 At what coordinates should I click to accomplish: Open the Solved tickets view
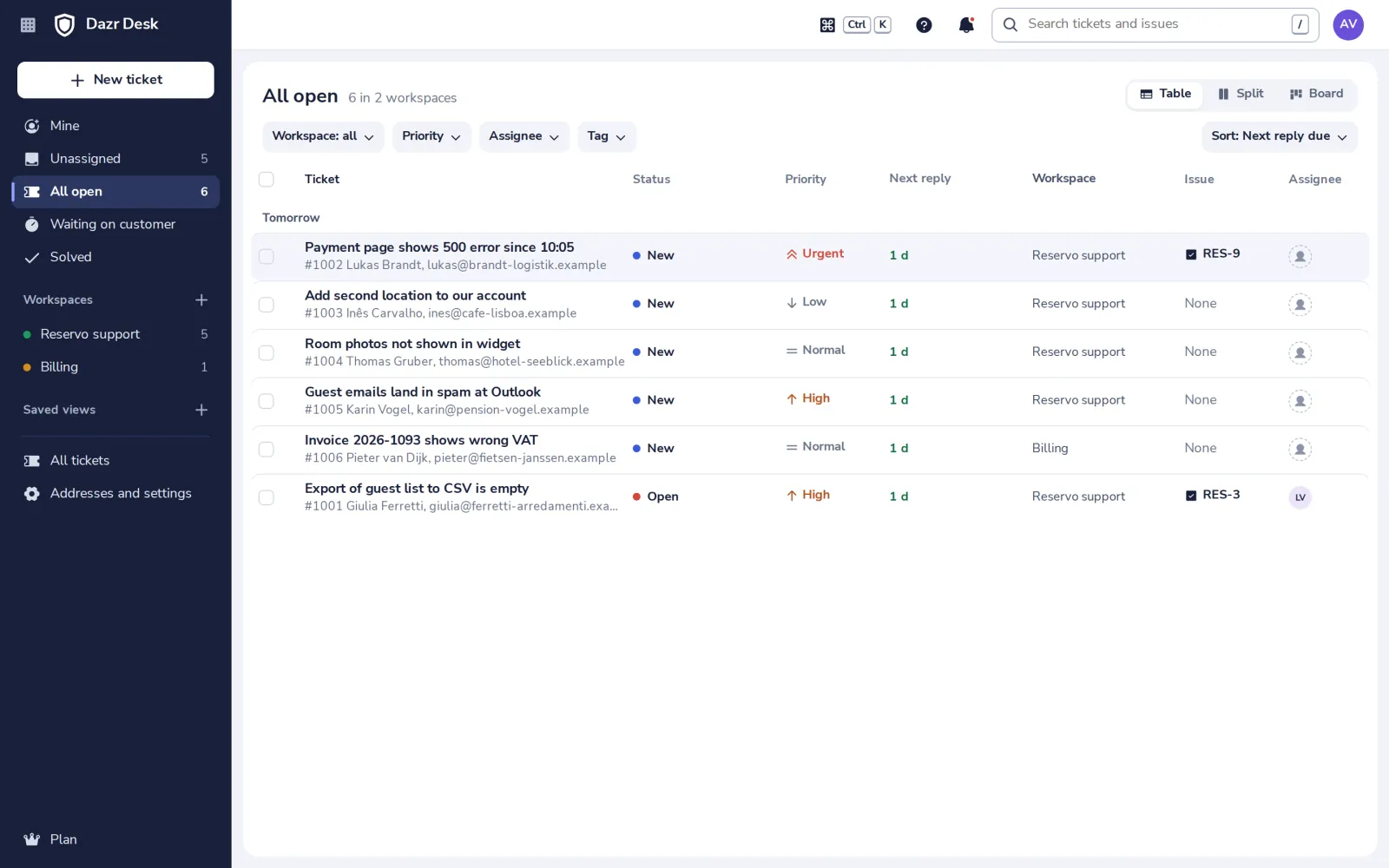coord(115,257)
